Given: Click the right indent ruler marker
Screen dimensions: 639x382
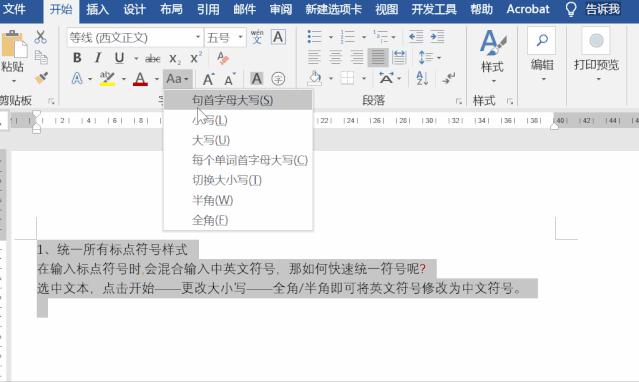Looking at the screenshot, I should point(554,126).
